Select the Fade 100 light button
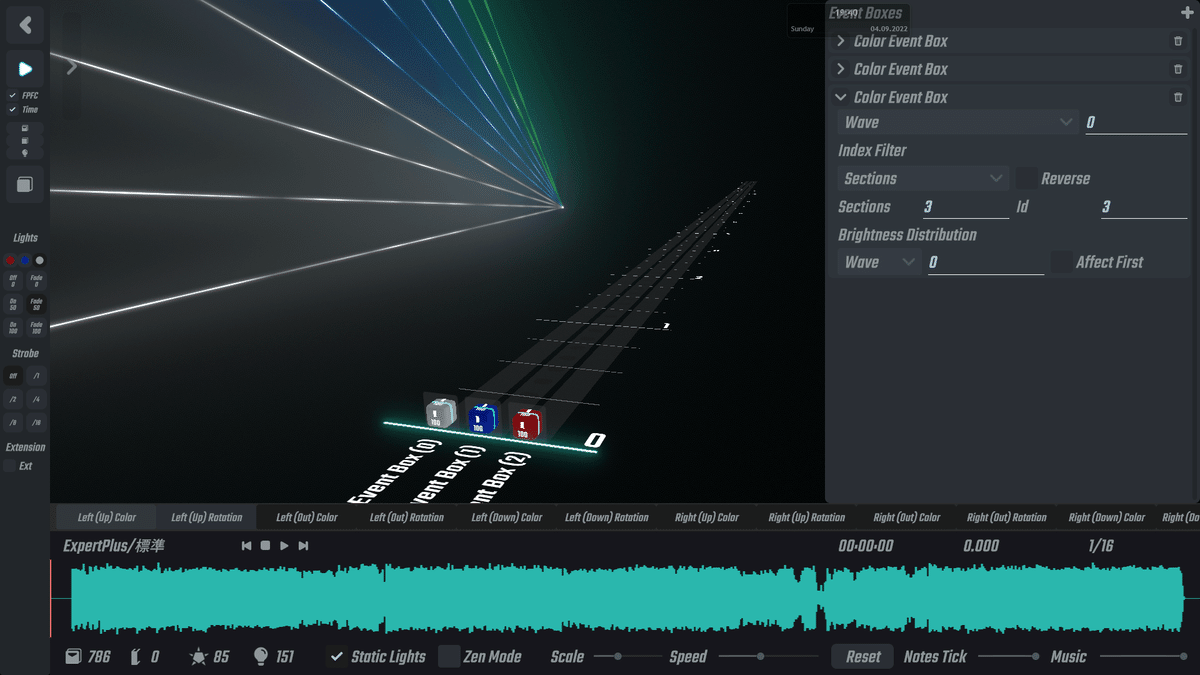The height and width of the screenshot is (675, 1200). pos(36,327)
